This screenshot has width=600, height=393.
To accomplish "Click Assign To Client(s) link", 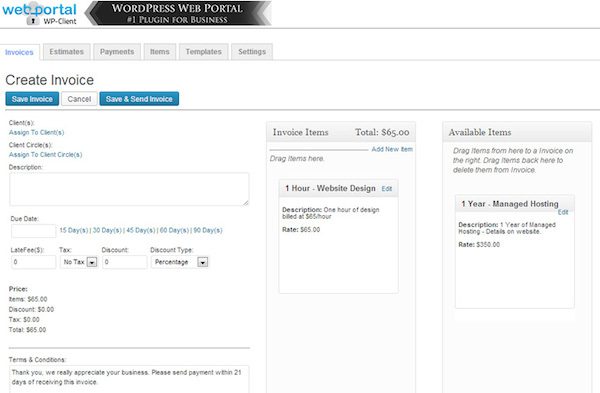I will tap(36, 132).
